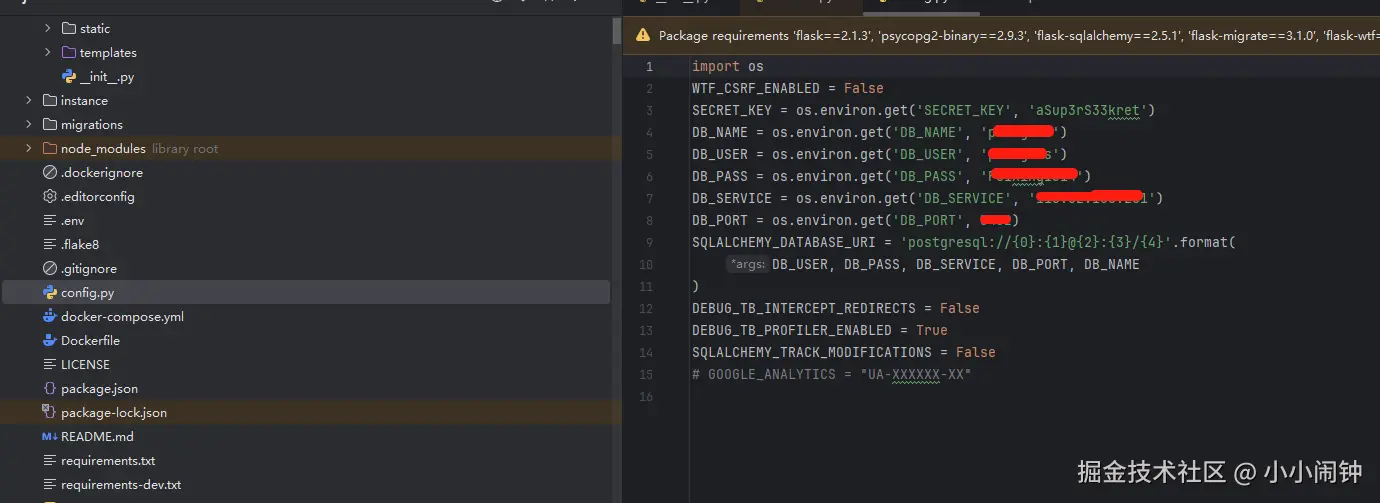Click the project panel vertical scrollbar

617,32
